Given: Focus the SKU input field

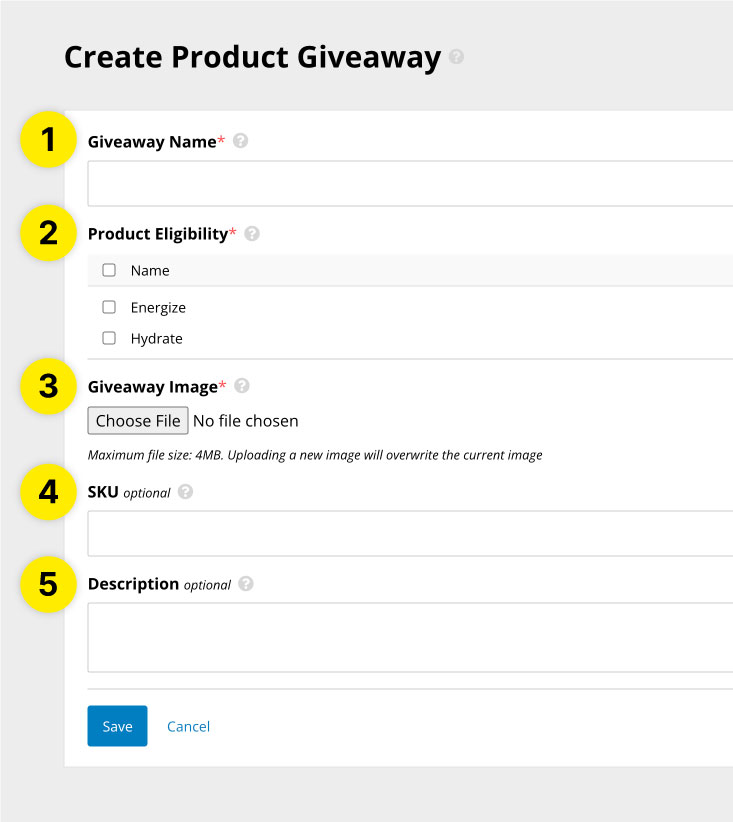Looking at the screenshot, I should pyautogui.click(x=410, y=533).
